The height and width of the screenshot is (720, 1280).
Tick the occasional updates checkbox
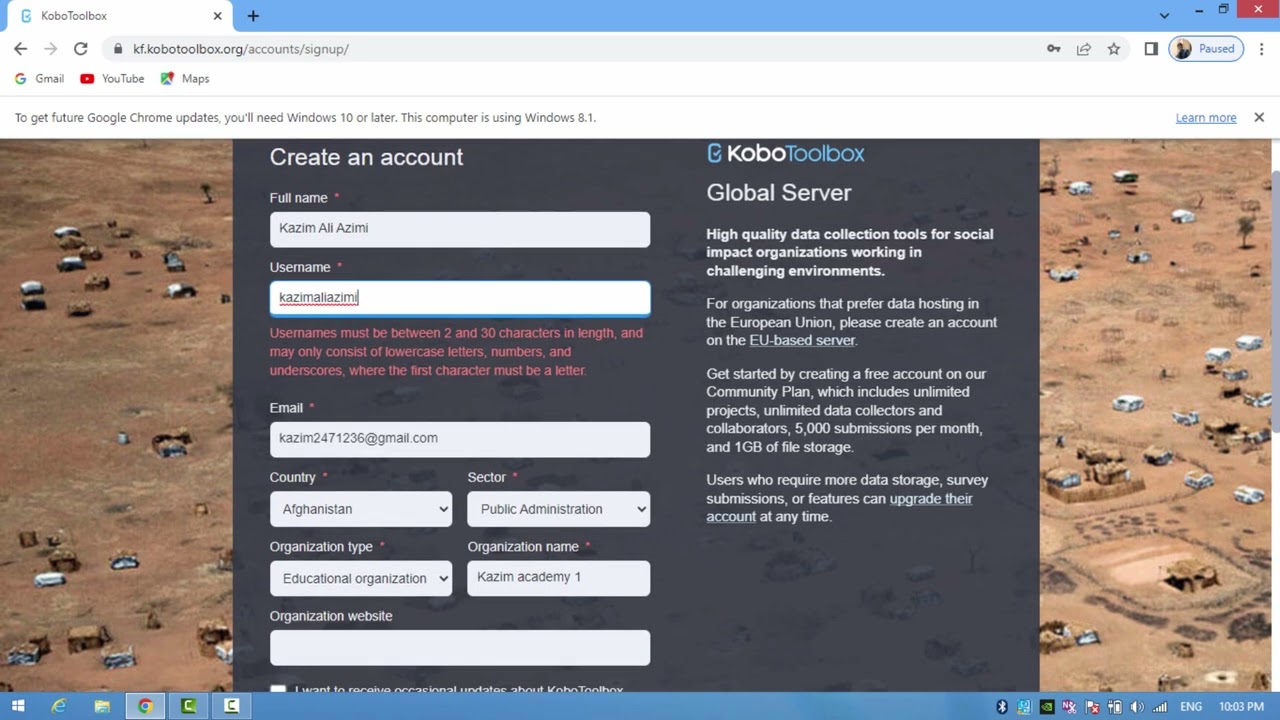(x=278, y=690)
